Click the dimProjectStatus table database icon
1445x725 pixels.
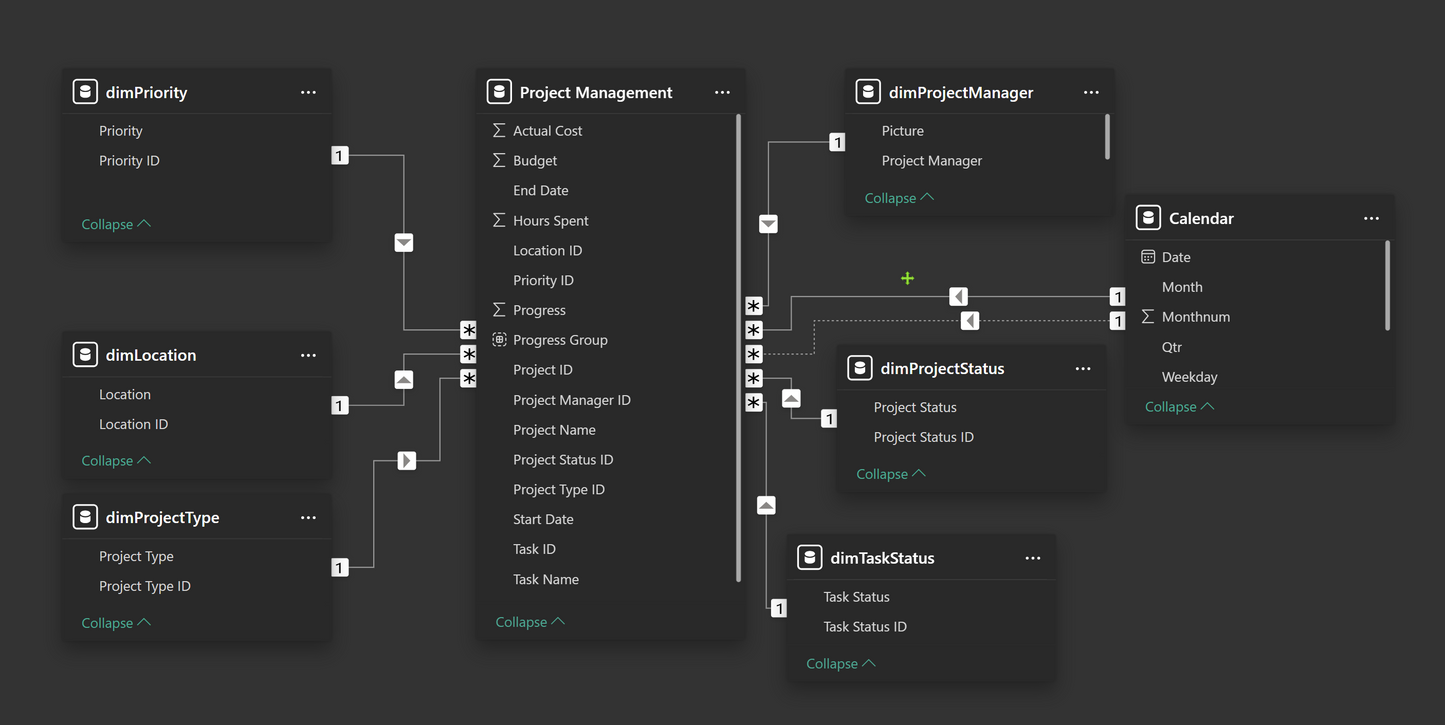[860, 368]
